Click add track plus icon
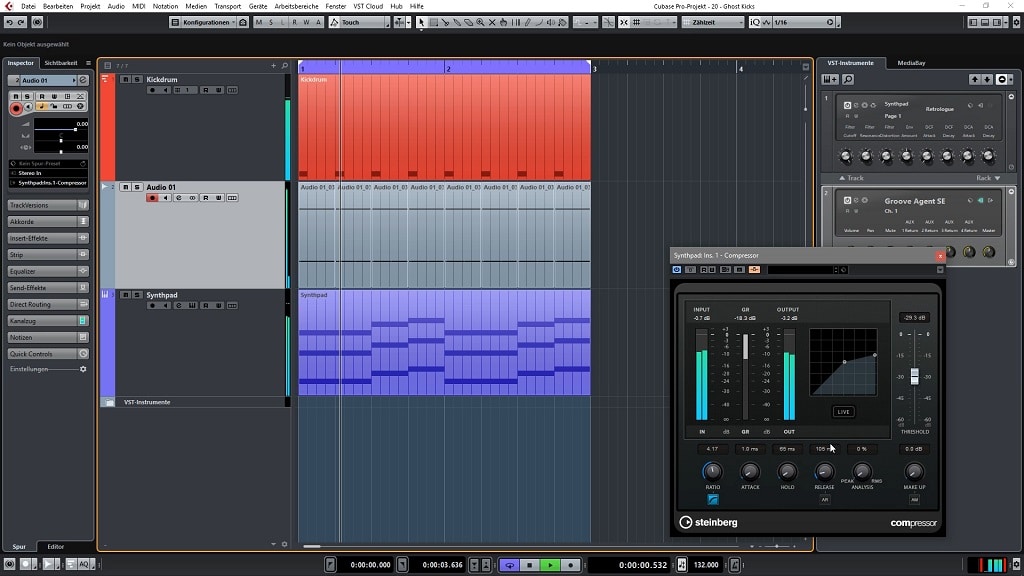The image size is (1024, 576). [274, 65]
